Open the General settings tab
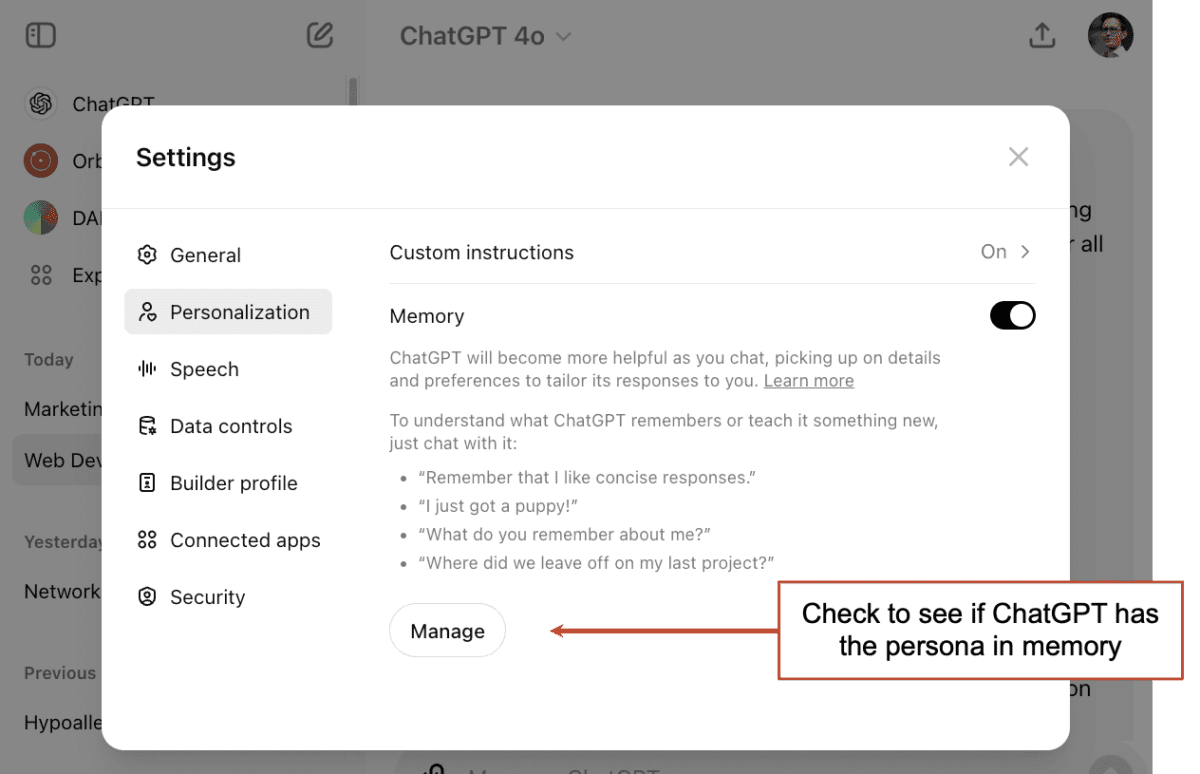This screenshot has height=774, width=1200. [x=205, y=255]
